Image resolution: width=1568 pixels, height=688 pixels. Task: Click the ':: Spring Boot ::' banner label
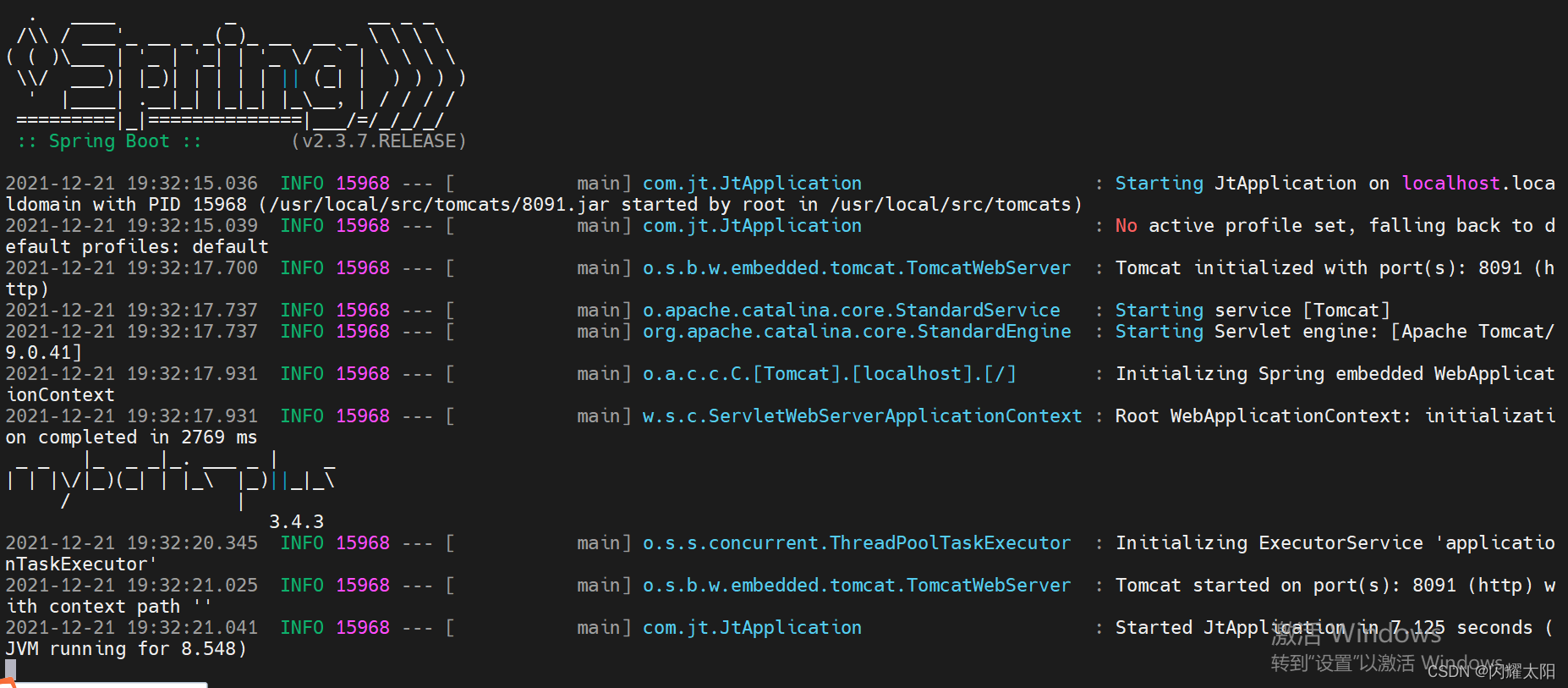pyautogui.click(x=109, y=141)
